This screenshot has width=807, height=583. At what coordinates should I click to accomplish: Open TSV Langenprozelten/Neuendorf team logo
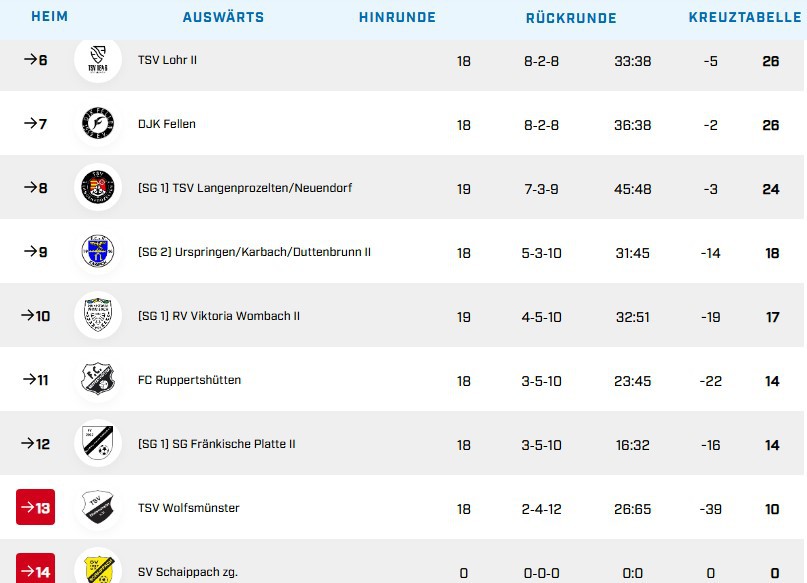pyautogui.click(x=98, y=188)
